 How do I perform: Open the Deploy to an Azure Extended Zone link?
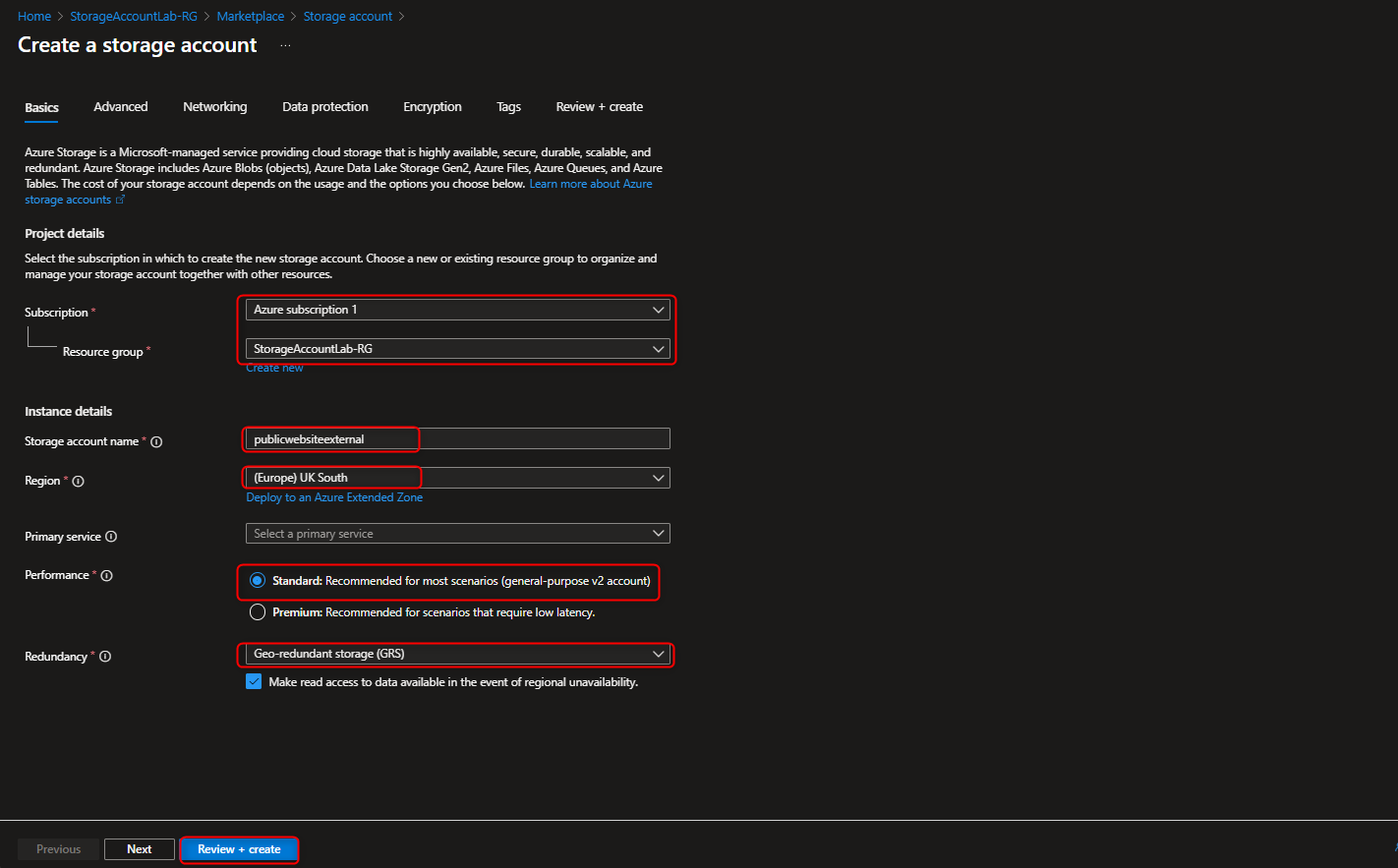[334, 497]
